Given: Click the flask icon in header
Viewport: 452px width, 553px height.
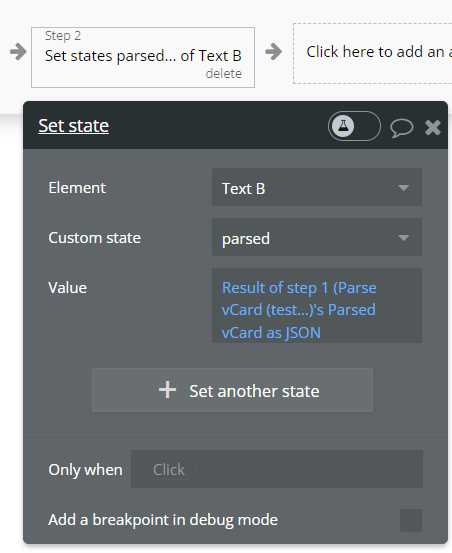Looking at the screenshot, I should click(343, 126).
